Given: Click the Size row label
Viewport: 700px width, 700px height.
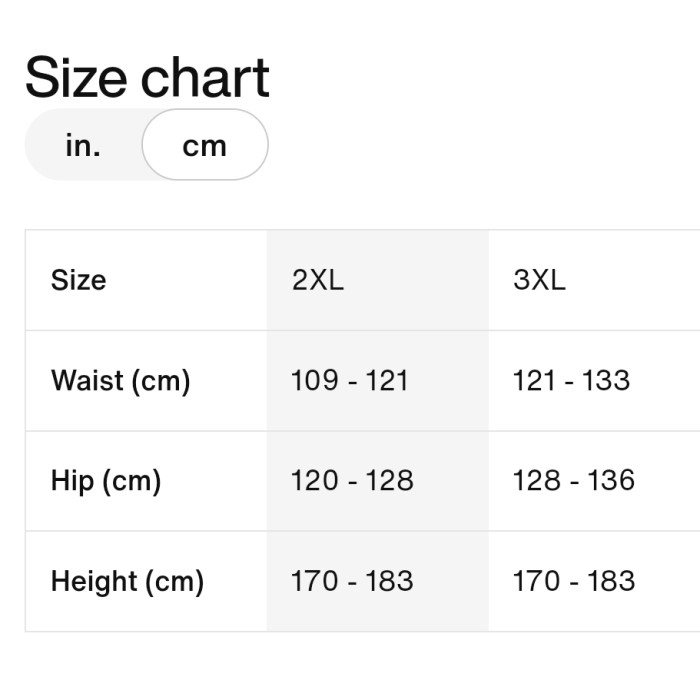Looking at the screenshot, I should click(x=79, y=280).
